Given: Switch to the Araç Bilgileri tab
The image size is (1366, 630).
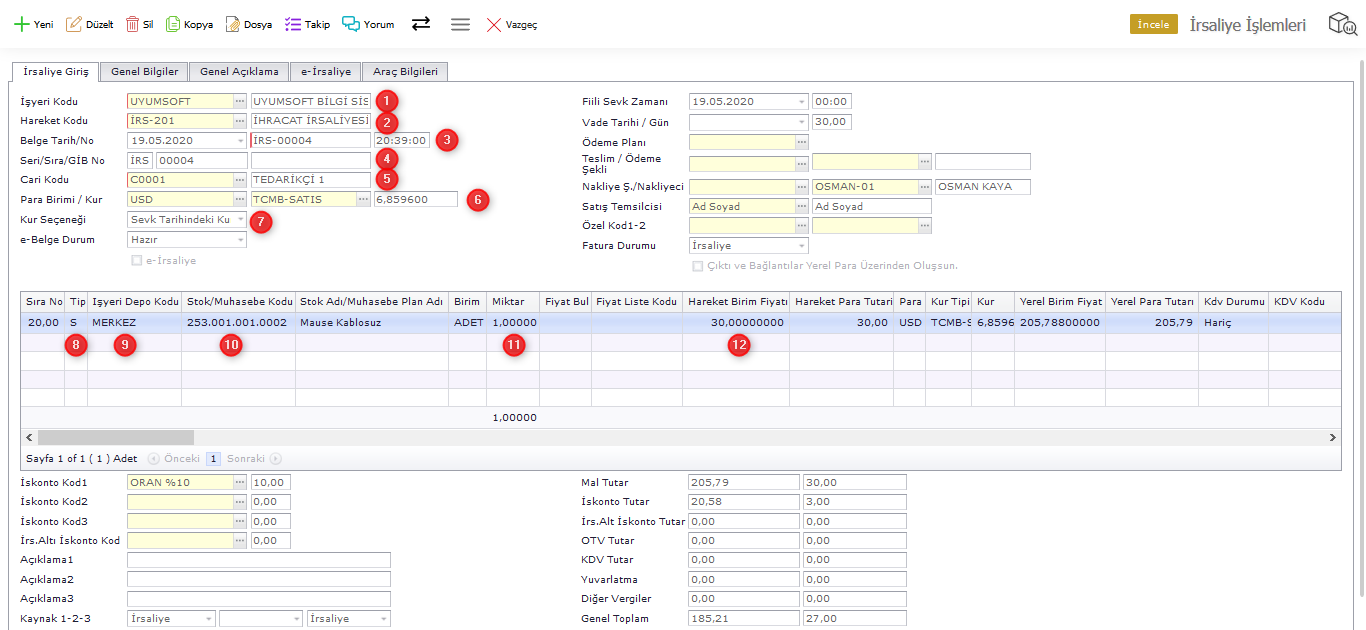Looking at the screenshot, I should point(405,72).
